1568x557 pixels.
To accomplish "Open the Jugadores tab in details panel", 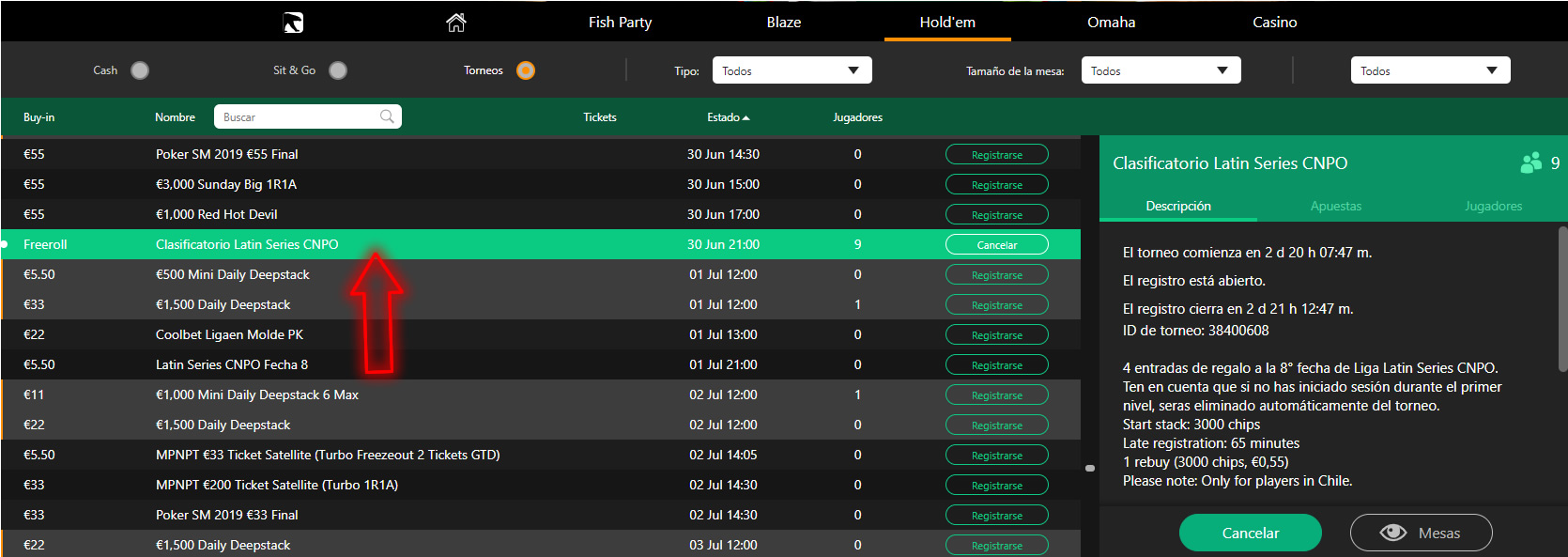I will click(1493, 206).
